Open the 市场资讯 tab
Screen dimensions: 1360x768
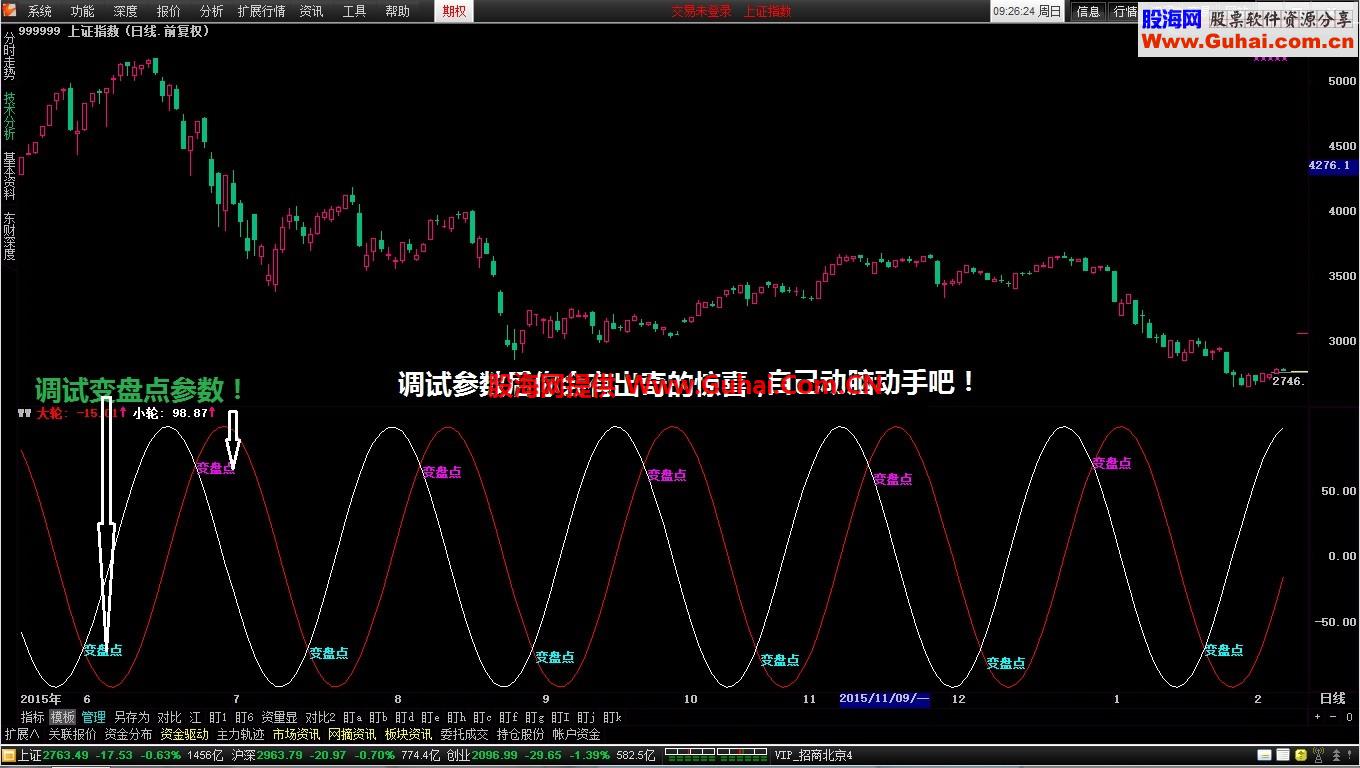[296, 734]
